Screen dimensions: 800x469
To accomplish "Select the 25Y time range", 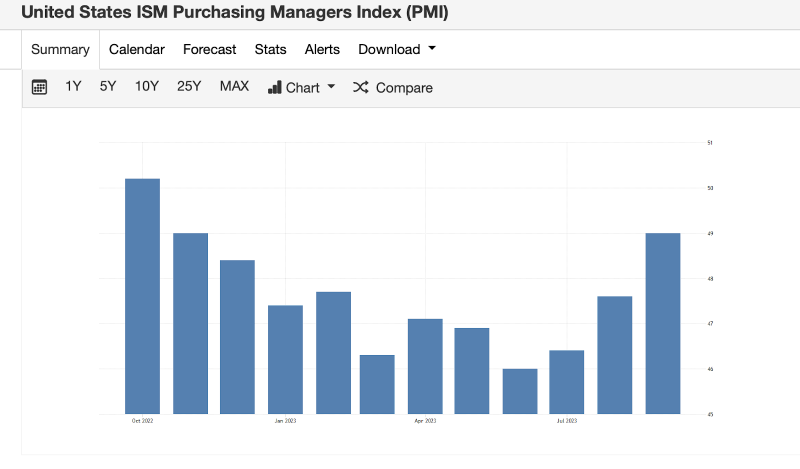I will [x=189, y=86].
